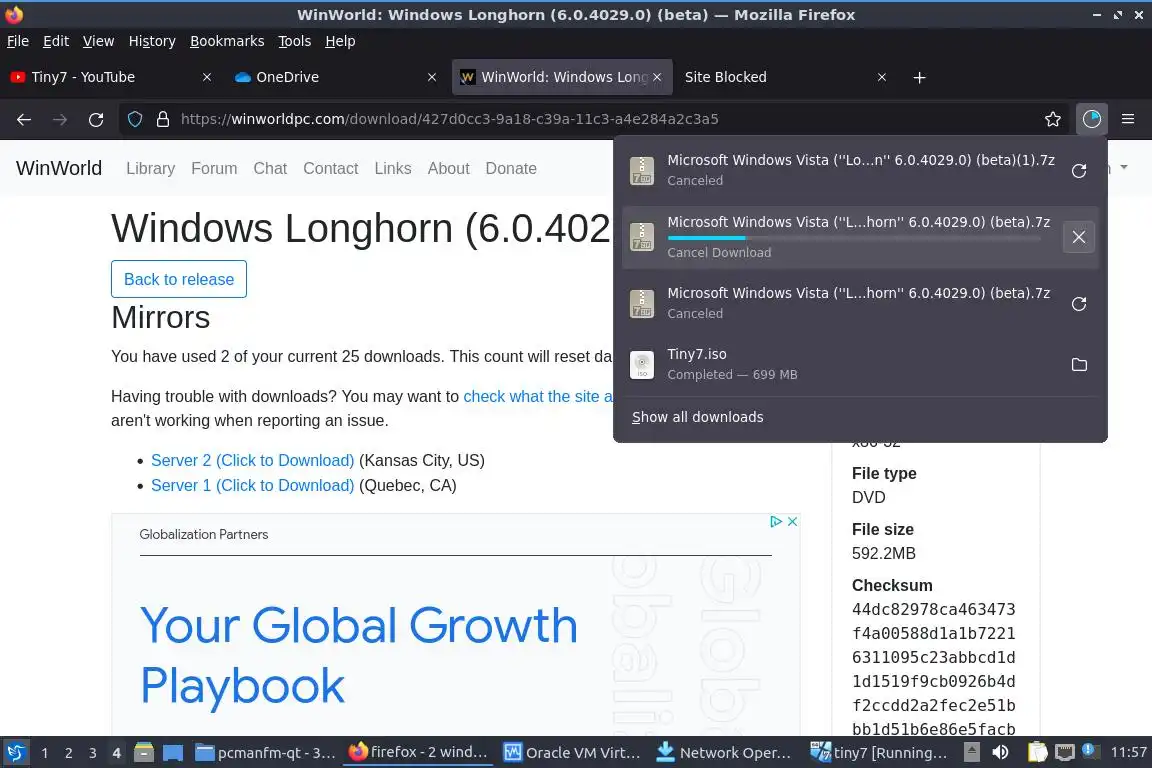Switch to Oracle VM VirtualBox taskbar window
Viewport: 1152px width, 768px height.
tap(572, 753)
